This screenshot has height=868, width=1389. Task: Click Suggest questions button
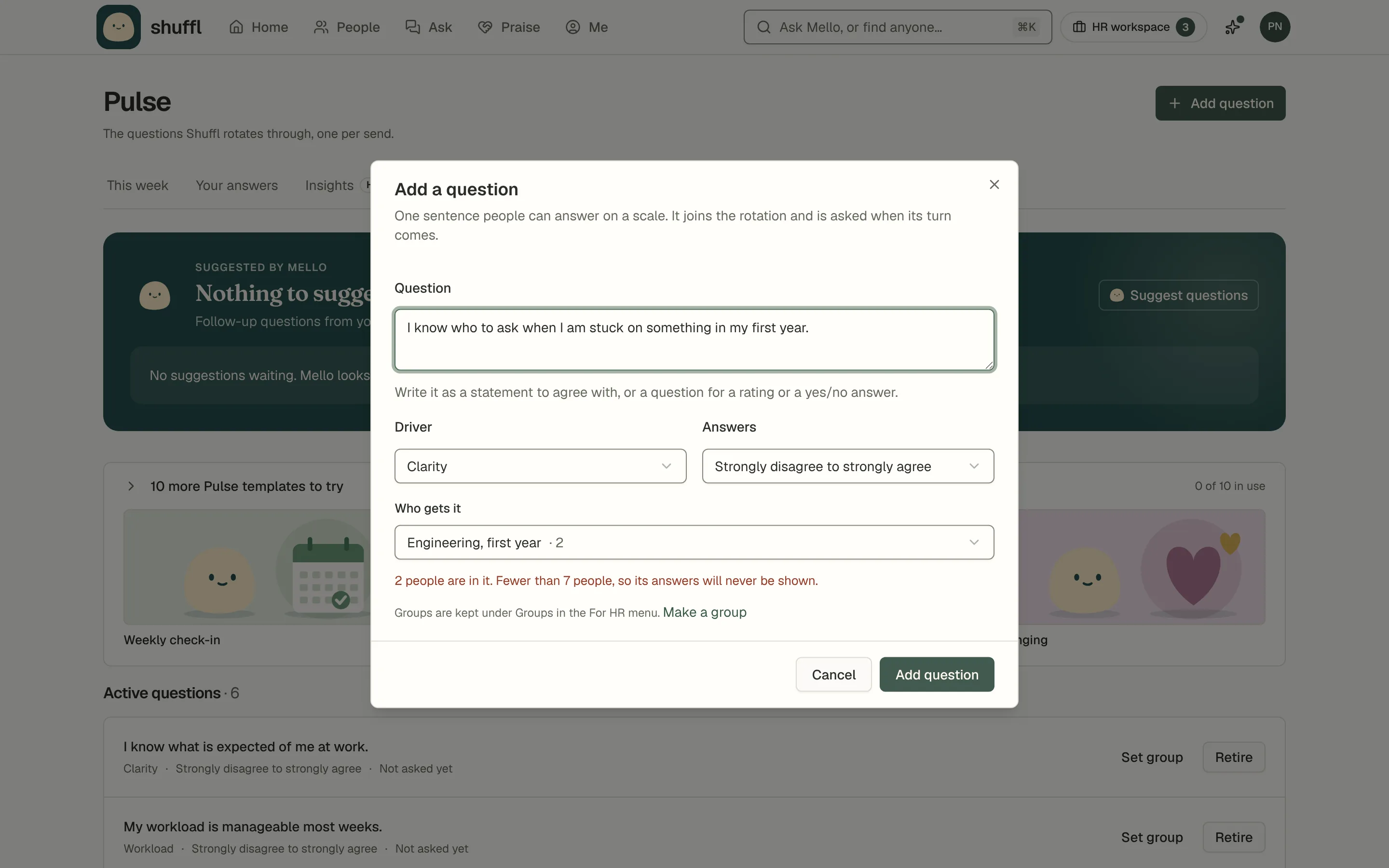click(1178, 295)
